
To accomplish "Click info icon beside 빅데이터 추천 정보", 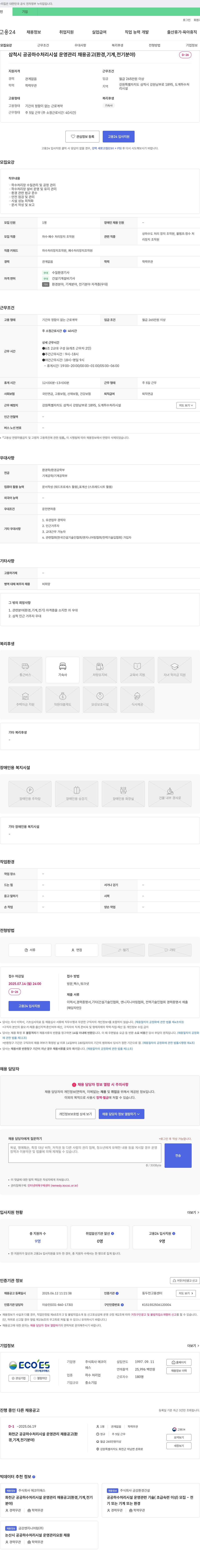I will pyautogui.click(x=33, y=1477).
